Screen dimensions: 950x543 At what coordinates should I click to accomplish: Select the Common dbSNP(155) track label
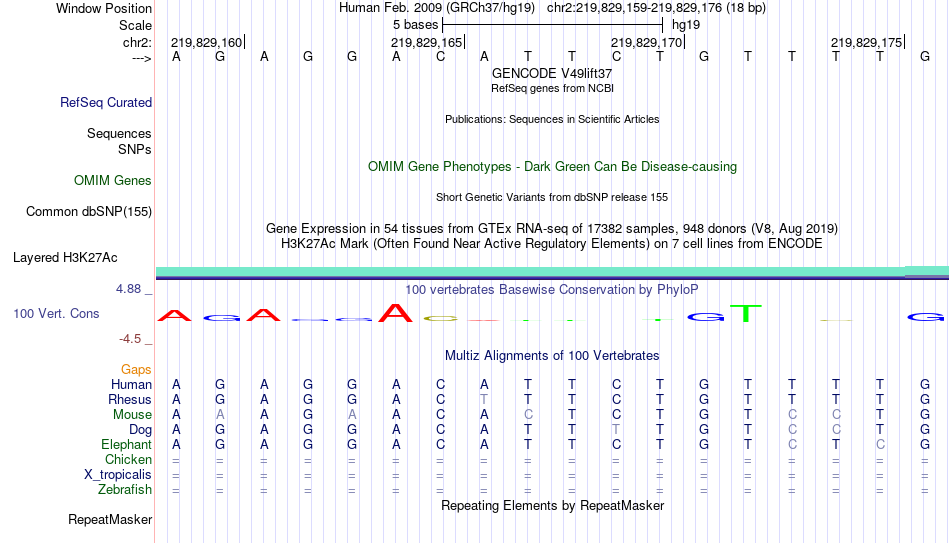(89, 212)
